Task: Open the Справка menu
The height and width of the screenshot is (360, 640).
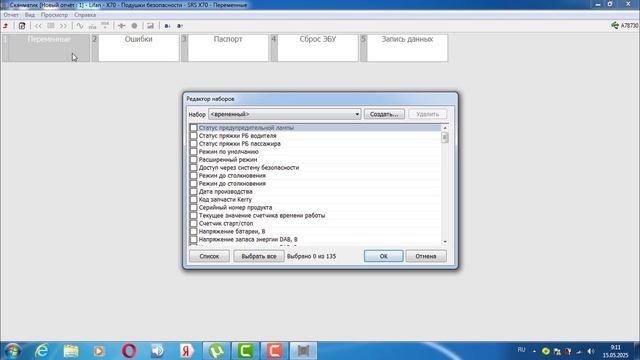Action: pos(85,15)
